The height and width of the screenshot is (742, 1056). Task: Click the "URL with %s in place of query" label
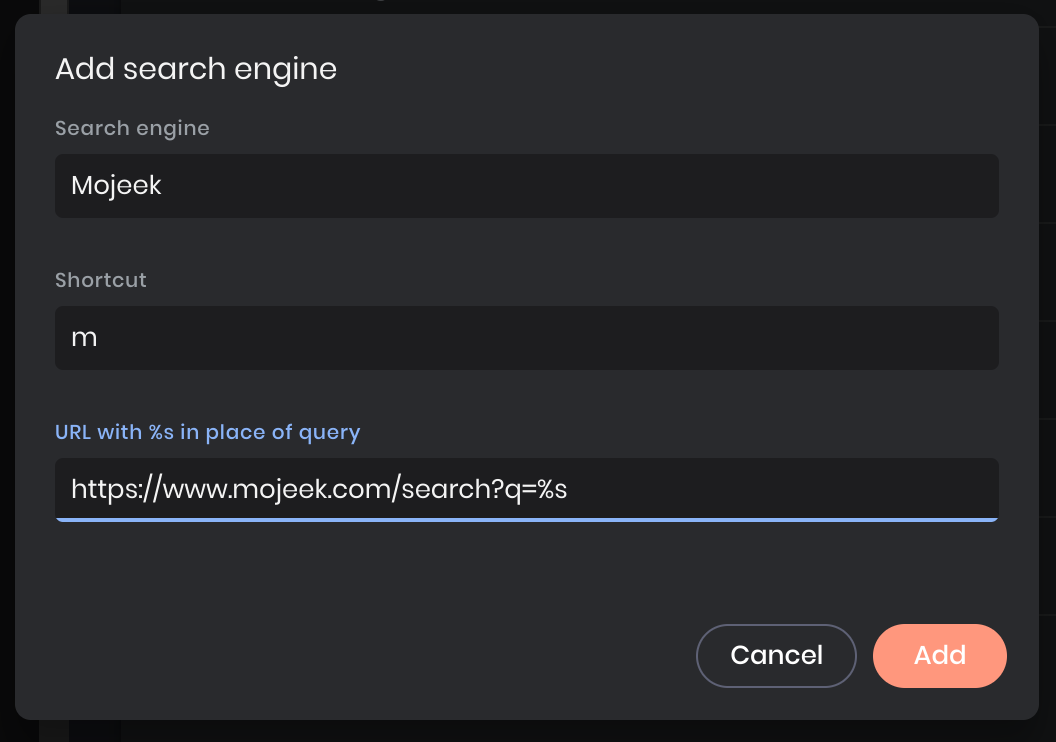(207, 432)
